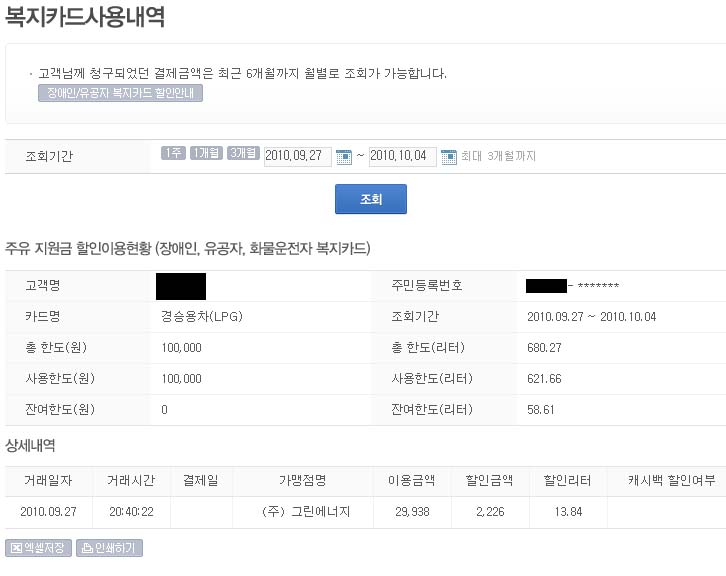Viewport: 726px width, 576px height.
Task: Focus the end date field 2010.10.04
Action: pyautogui.click(x=402, y=157)
